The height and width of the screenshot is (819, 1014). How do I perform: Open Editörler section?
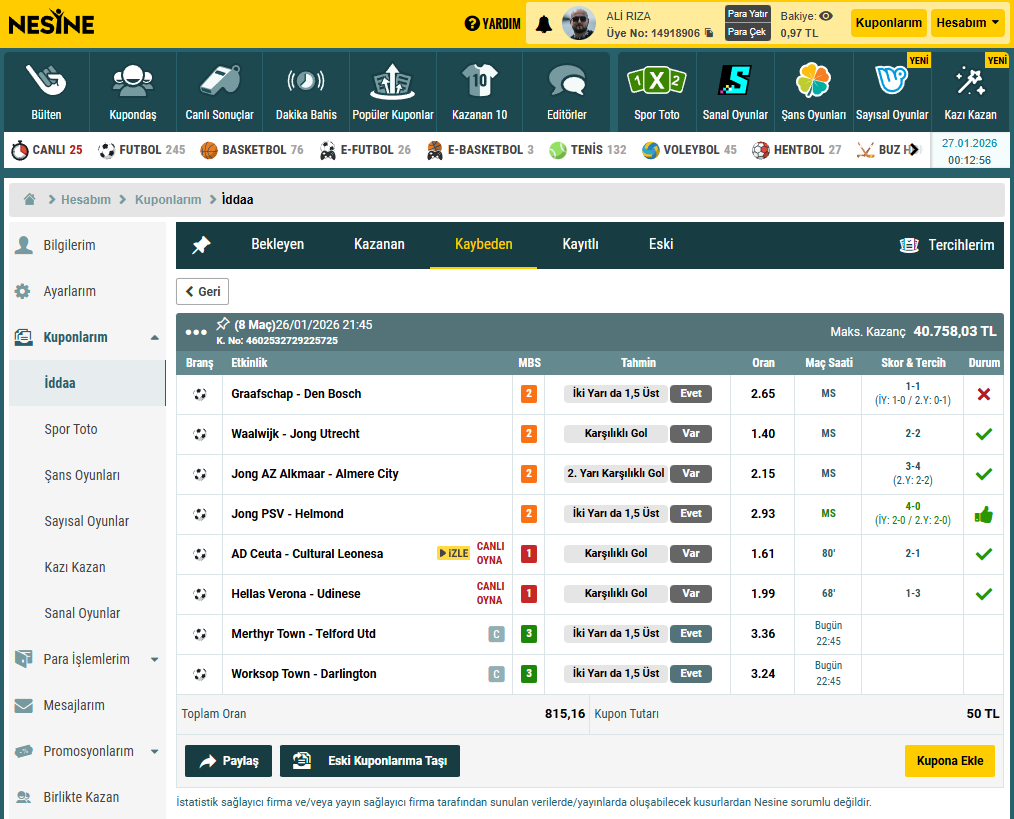(566, 93)
